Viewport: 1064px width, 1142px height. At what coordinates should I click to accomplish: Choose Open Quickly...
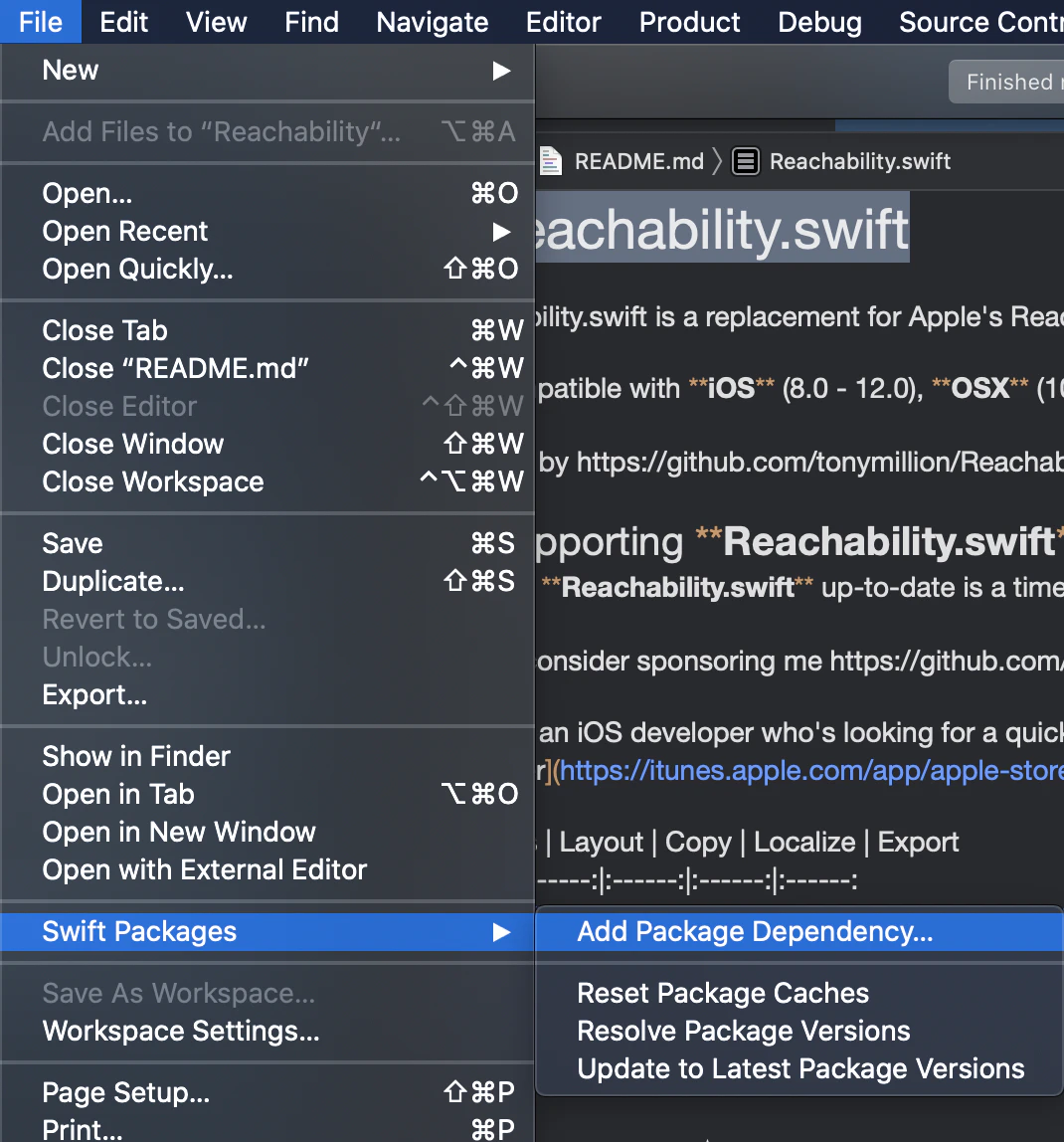267,270
